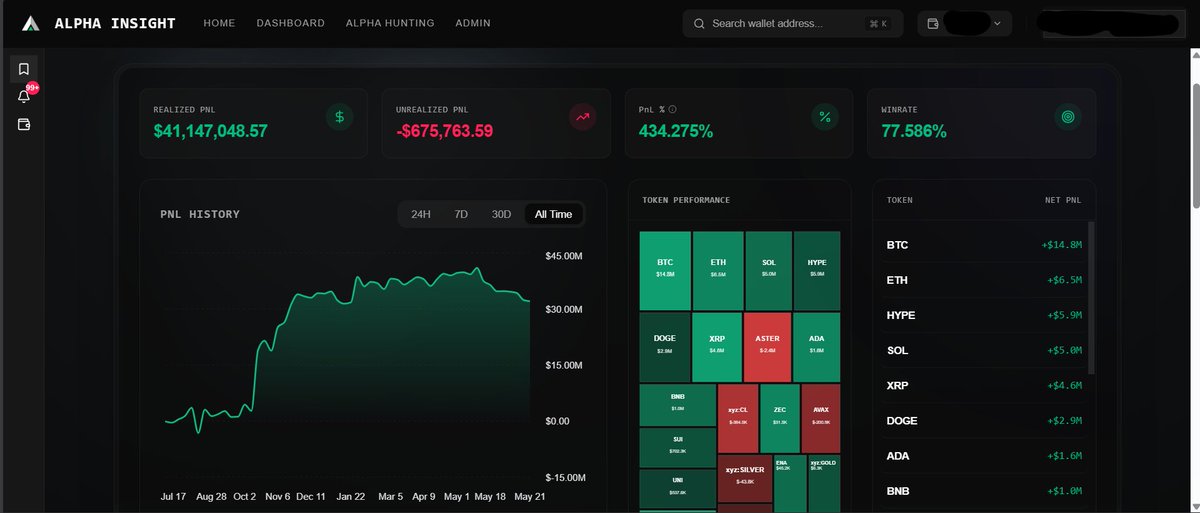Viewport: 1200px width, 513px height.
Task: Click the 77.586% winrate value
Action: point(914,130)
